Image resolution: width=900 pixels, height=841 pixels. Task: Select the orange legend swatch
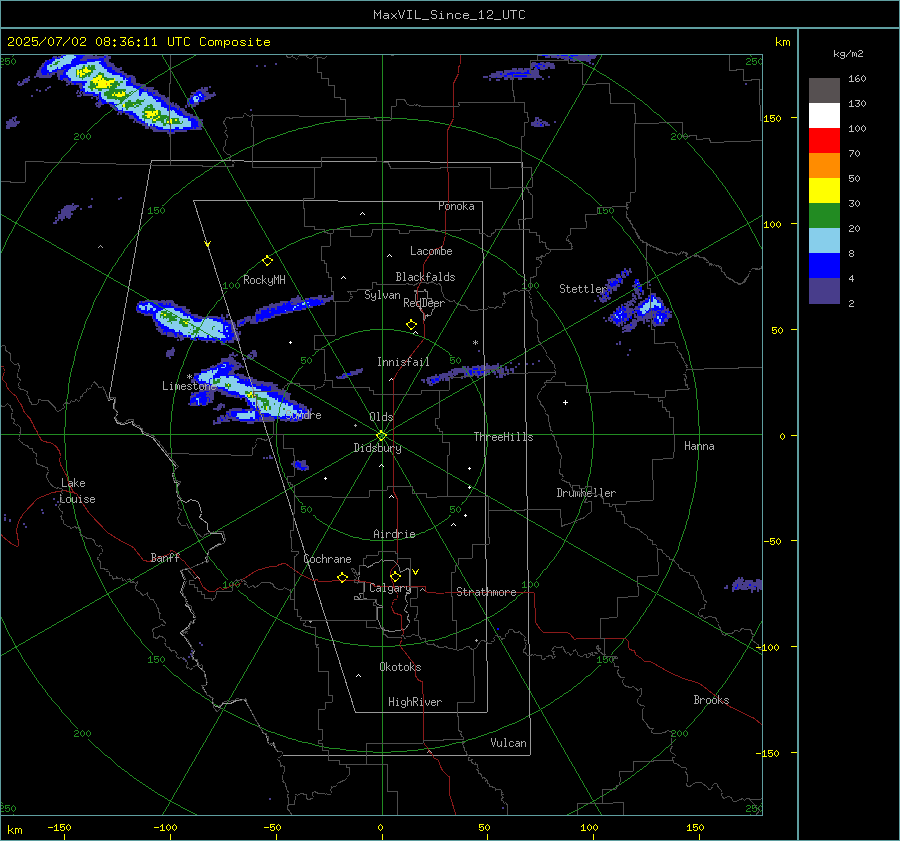point(824,166)
